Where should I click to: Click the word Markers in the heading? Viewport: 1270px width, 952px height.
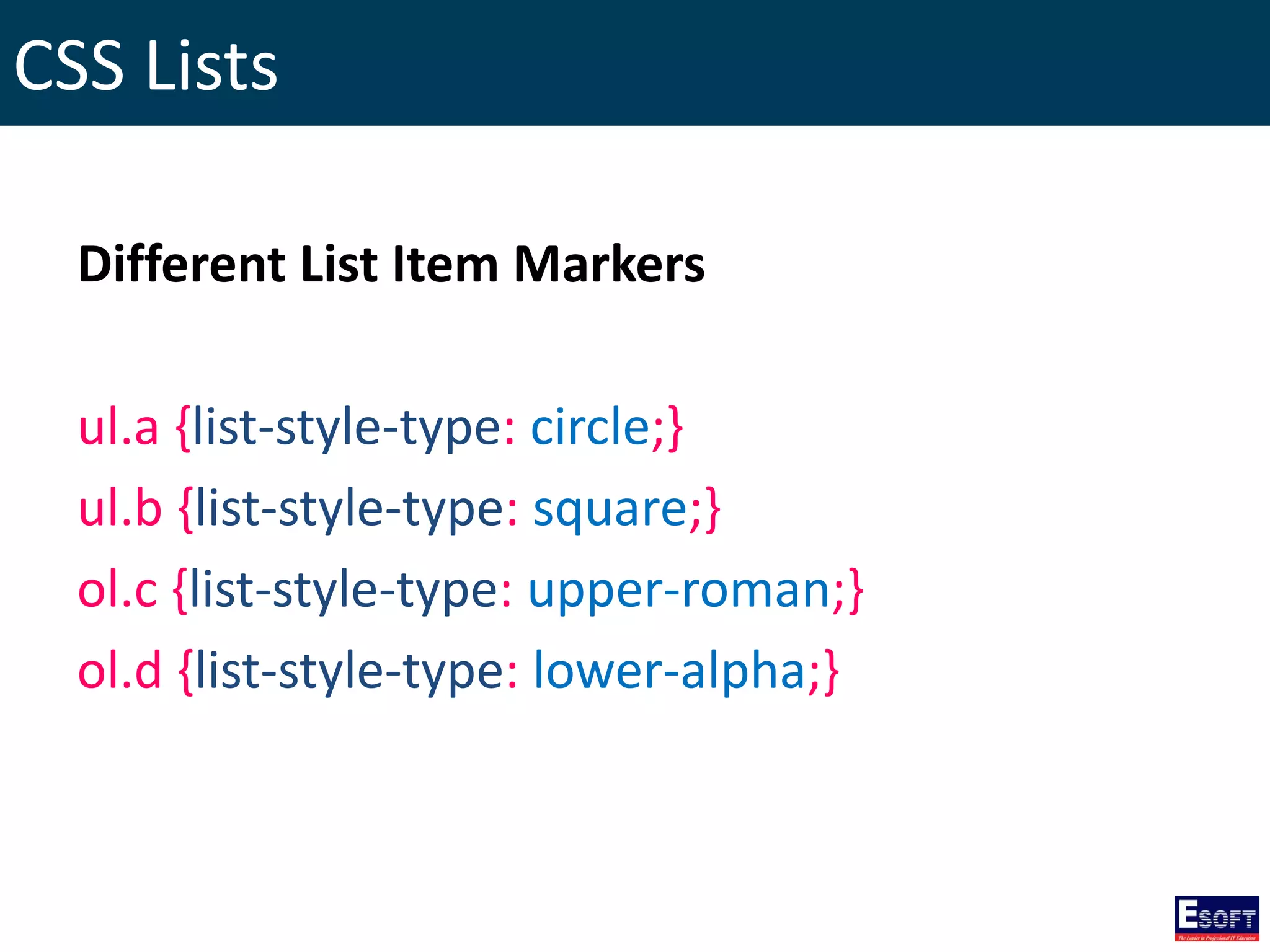(x=609, y=265)
